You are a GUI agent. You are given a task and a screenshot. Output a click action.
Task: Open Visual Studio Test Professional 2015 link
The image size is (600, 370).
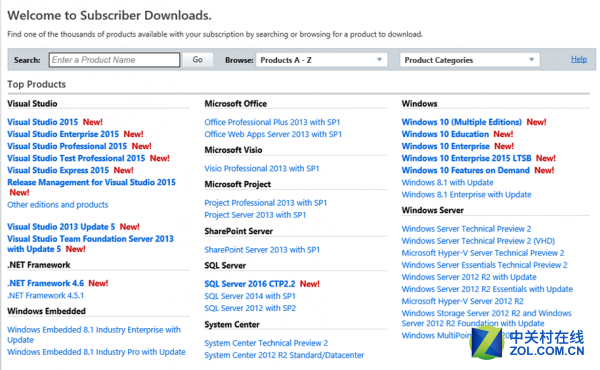[76, 158]
